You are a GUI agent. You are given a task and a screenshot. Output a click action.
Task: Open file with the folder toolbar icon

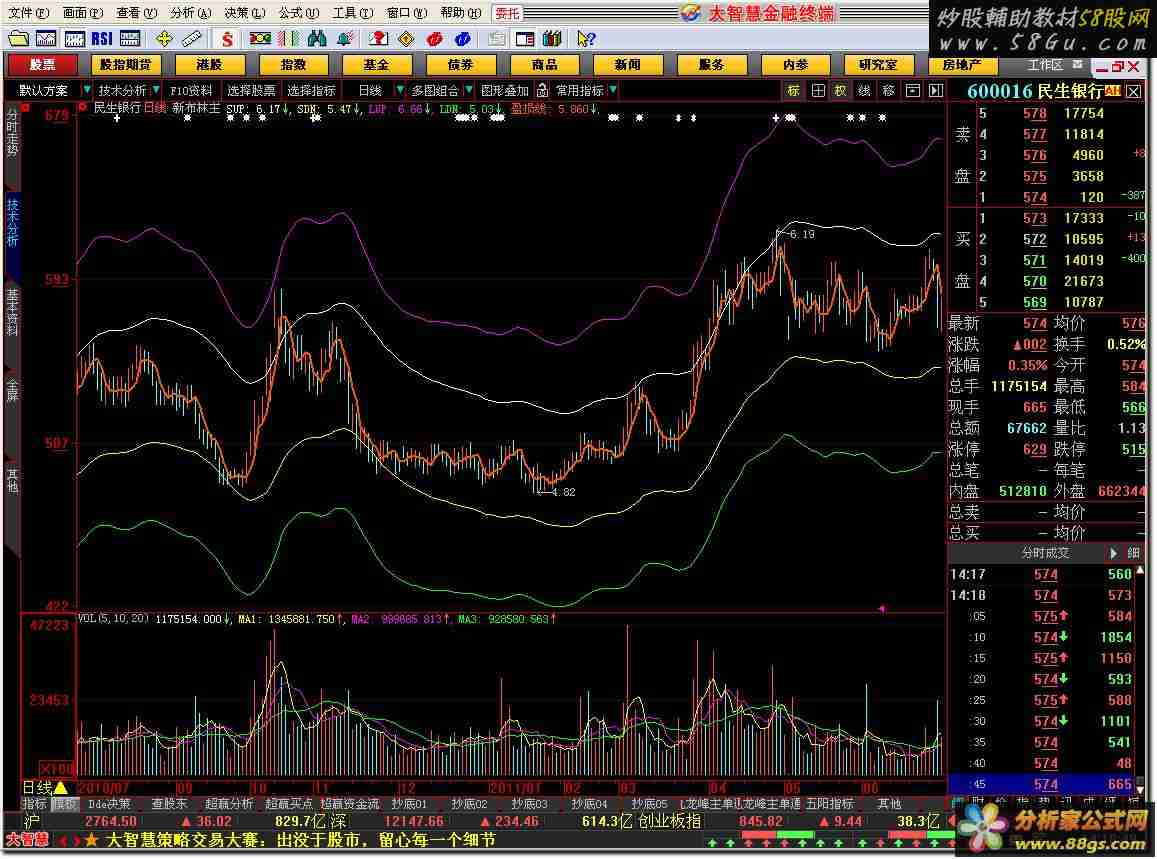tap(18, 38)
